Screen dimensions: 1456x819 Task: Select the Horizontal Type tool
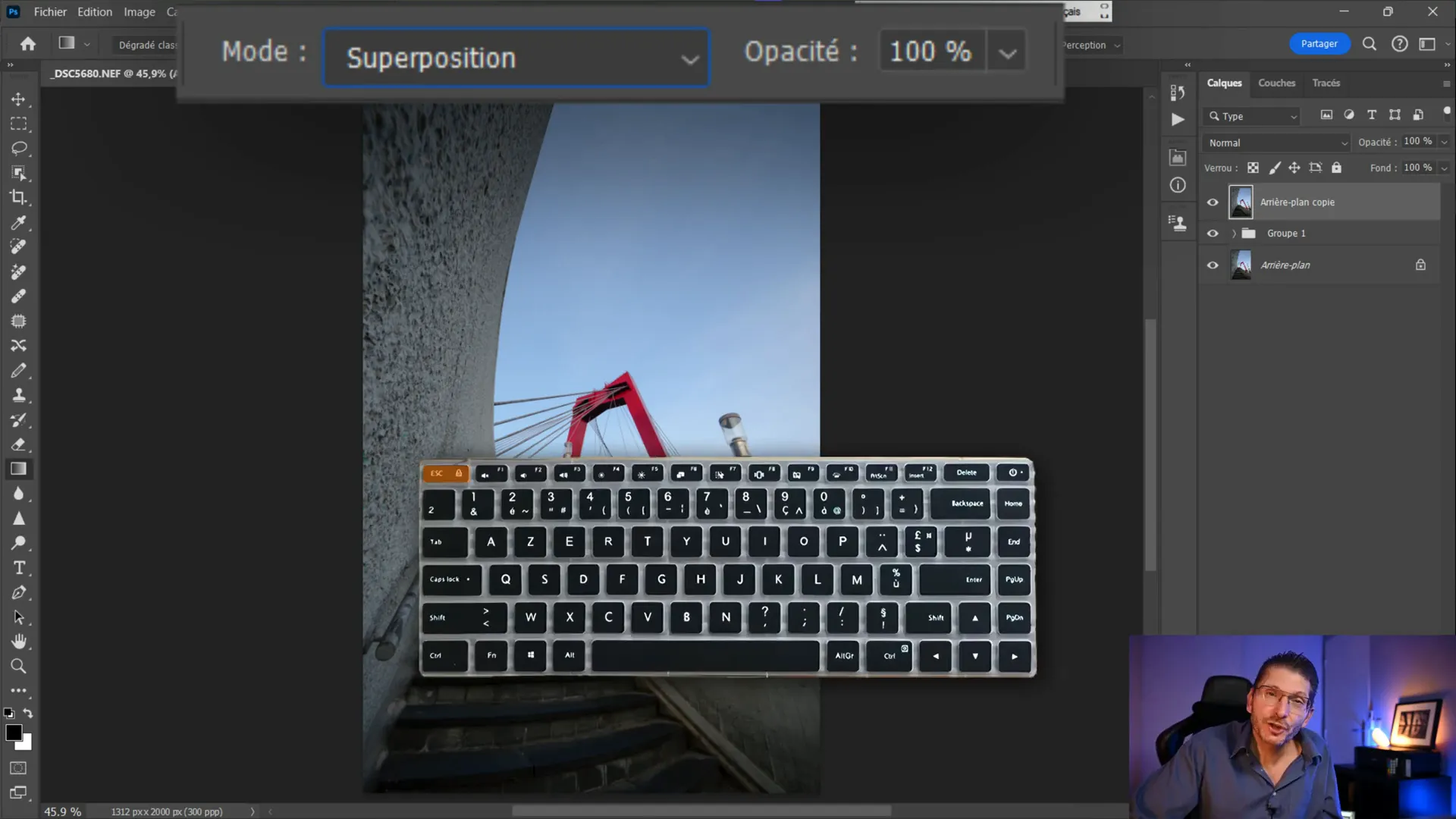(18, 568)
